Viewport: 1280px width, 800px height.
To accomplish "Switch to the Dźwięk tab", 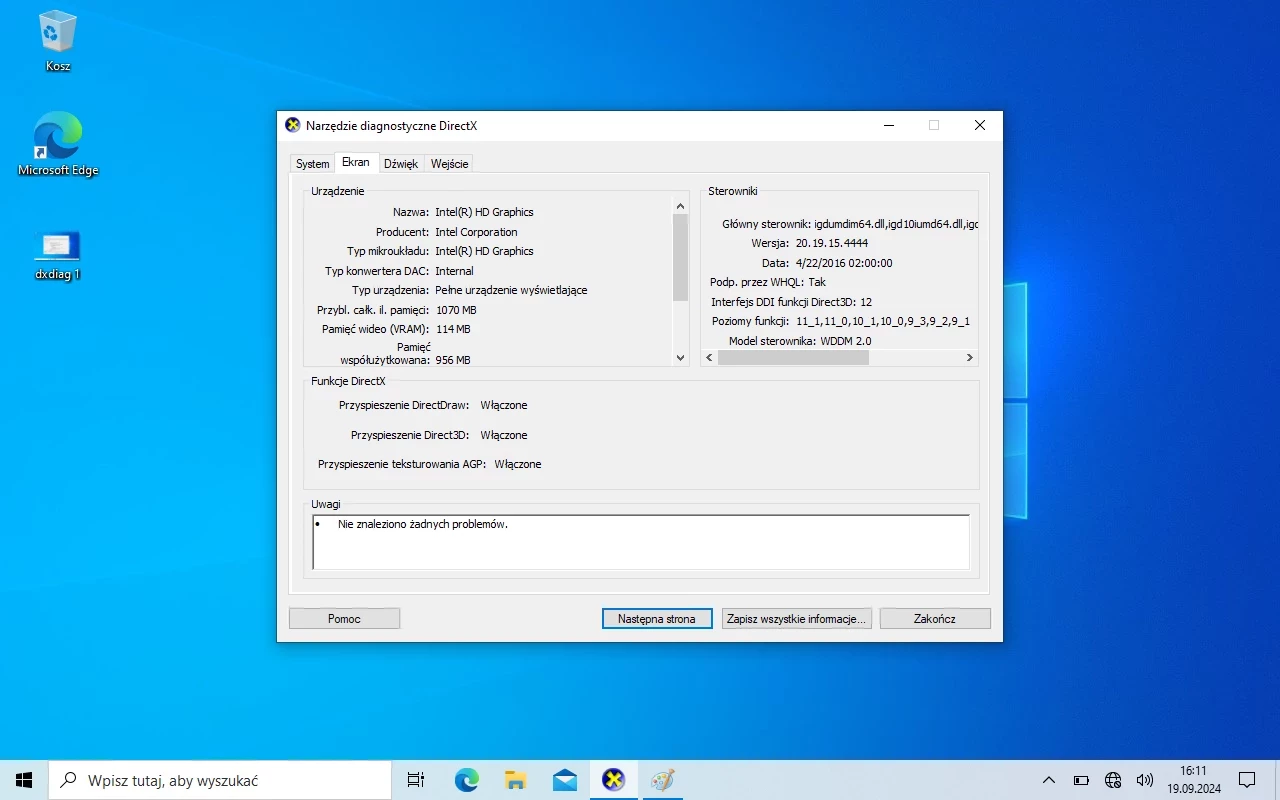I will (x=401, y=164).
